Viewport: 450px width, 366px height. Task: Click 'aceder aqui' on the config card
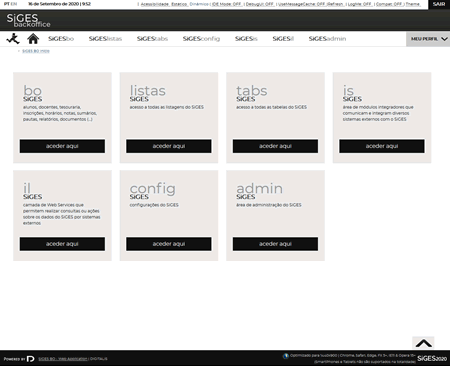[169, 244]
